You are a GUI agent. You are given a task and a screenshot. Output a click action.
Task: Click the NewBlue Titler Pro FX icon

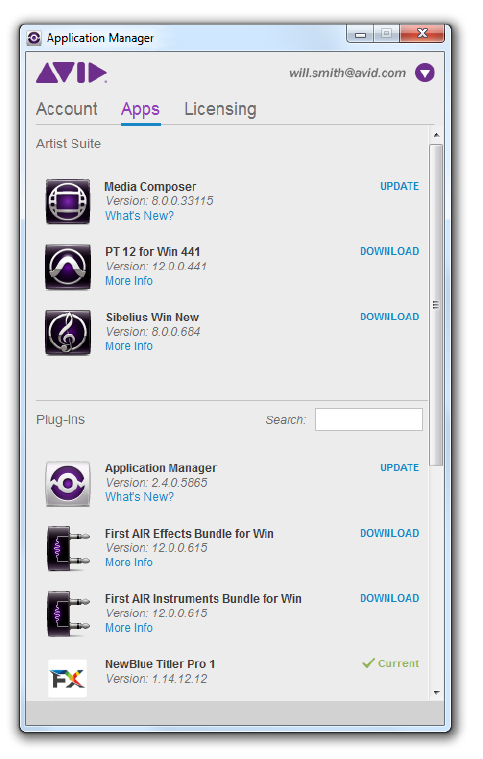[68, 679]
